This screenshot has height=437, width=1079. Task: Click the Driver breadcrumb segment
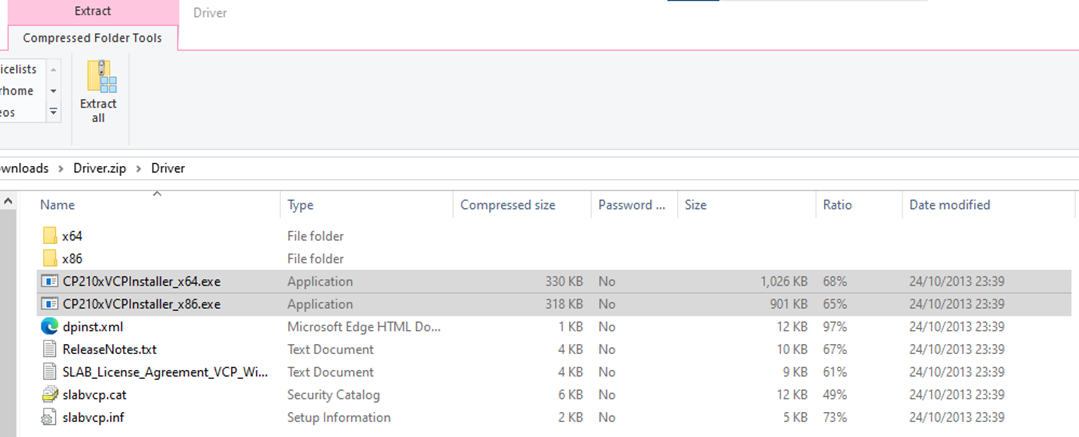coord(168,168)
